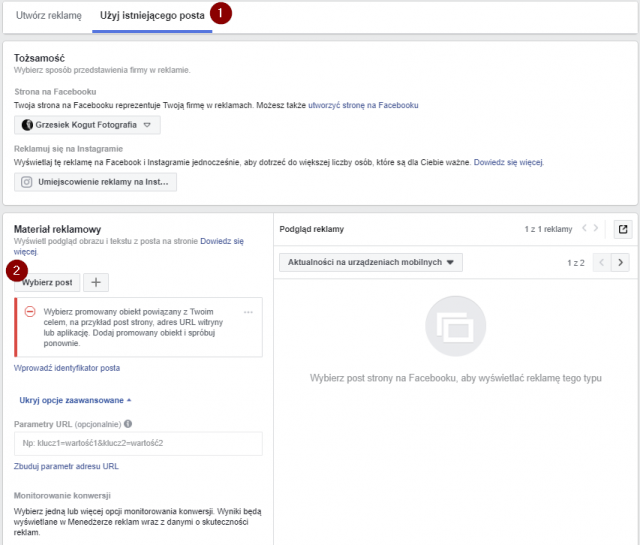Collapse Ukryj opcje zaawansowane section
The height and width of the screenshot is (545, 640).
[x=75, y=400]
